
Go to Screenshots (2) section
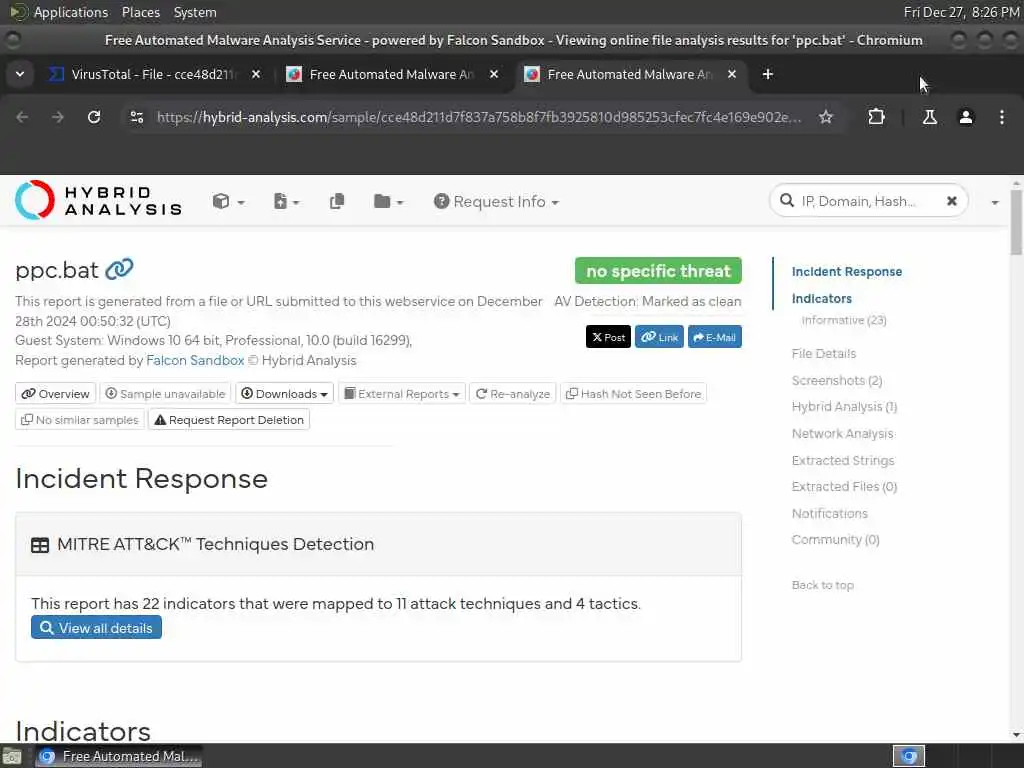click(x=837, y=380)
